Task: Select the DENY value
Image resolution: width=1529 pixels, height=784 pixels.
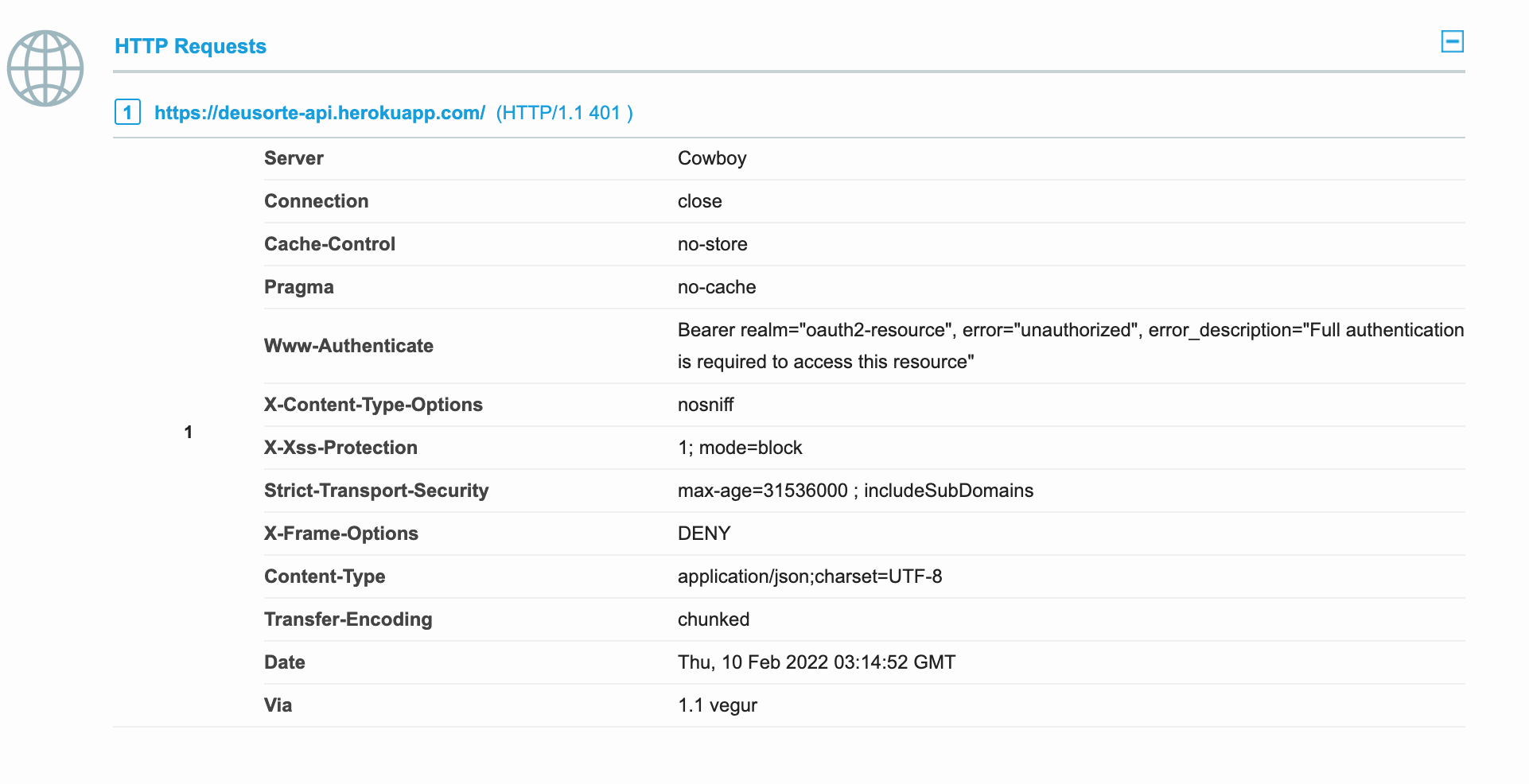Action: (x=704, y=534)
